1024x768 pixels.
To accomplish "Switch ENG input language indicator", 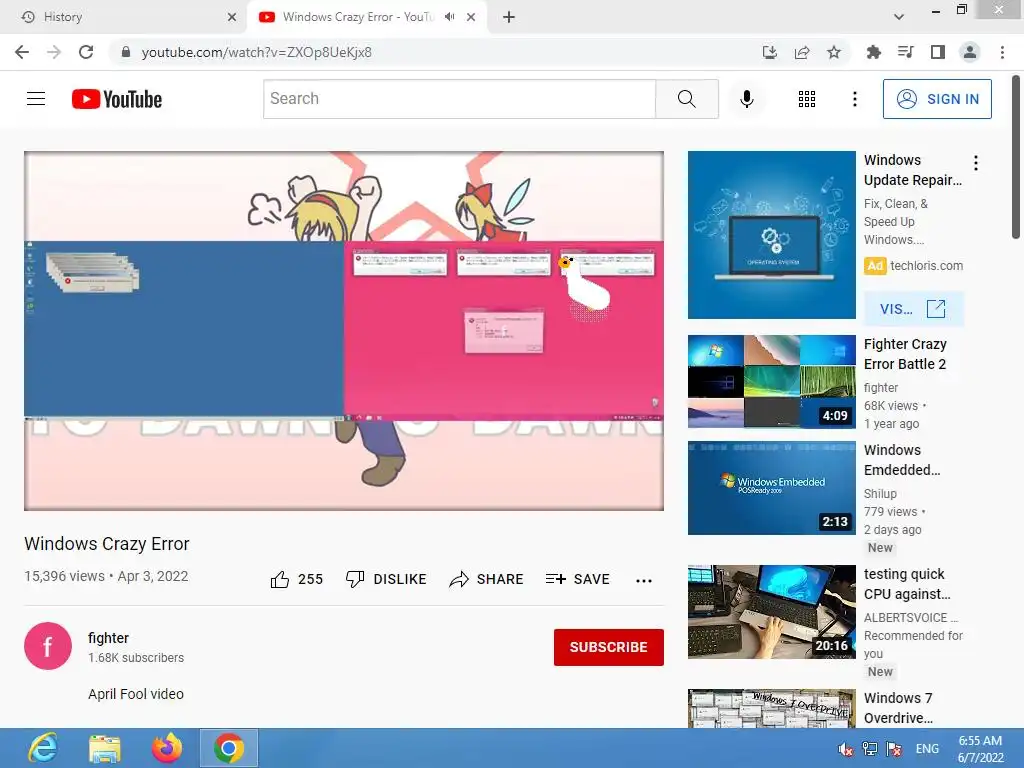I will (x=927, y=749).
